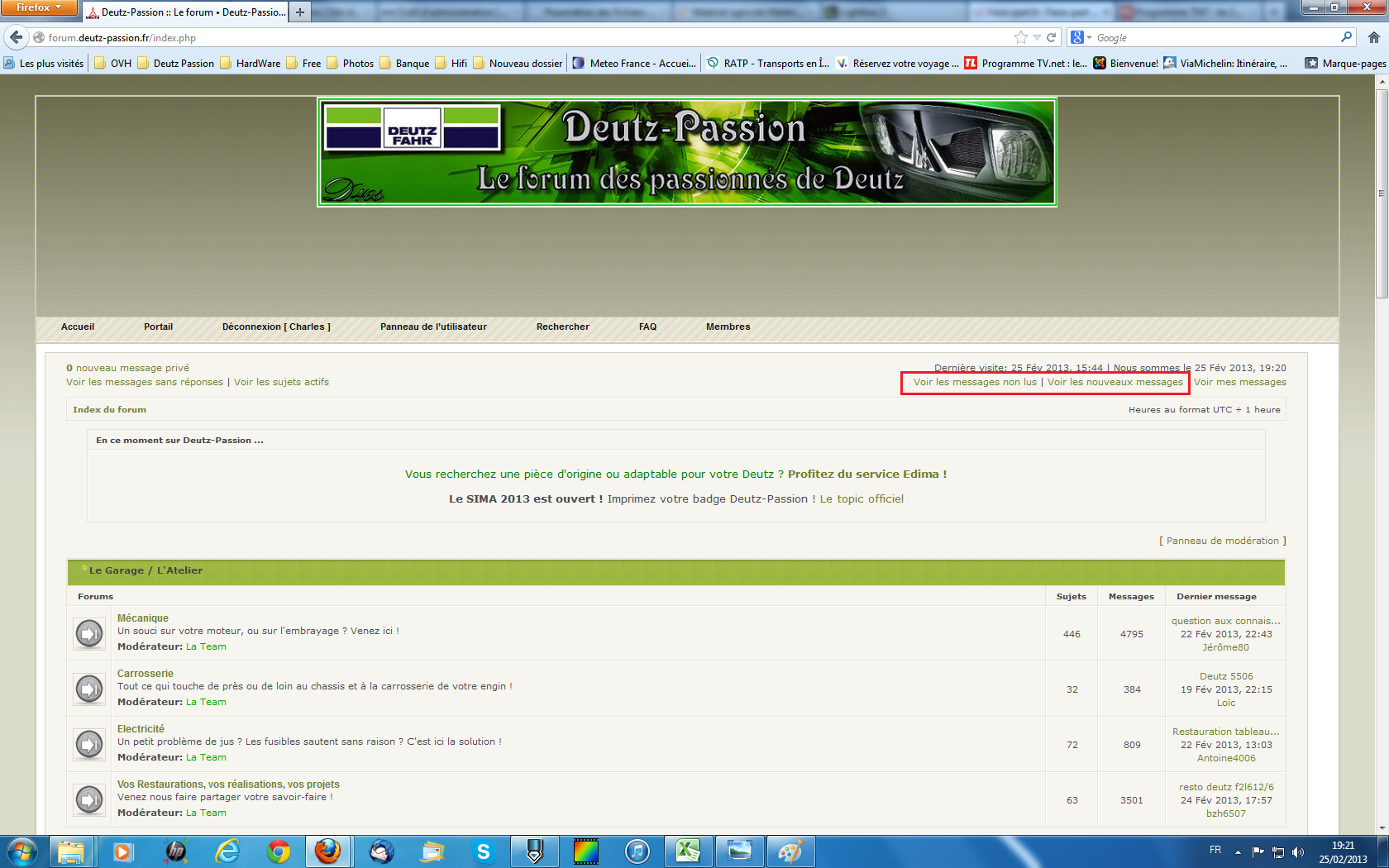The width and height of the screenshot is (1389, 868).
Task: Open Les plus visités bookmark menu
Action: [43, 63]
